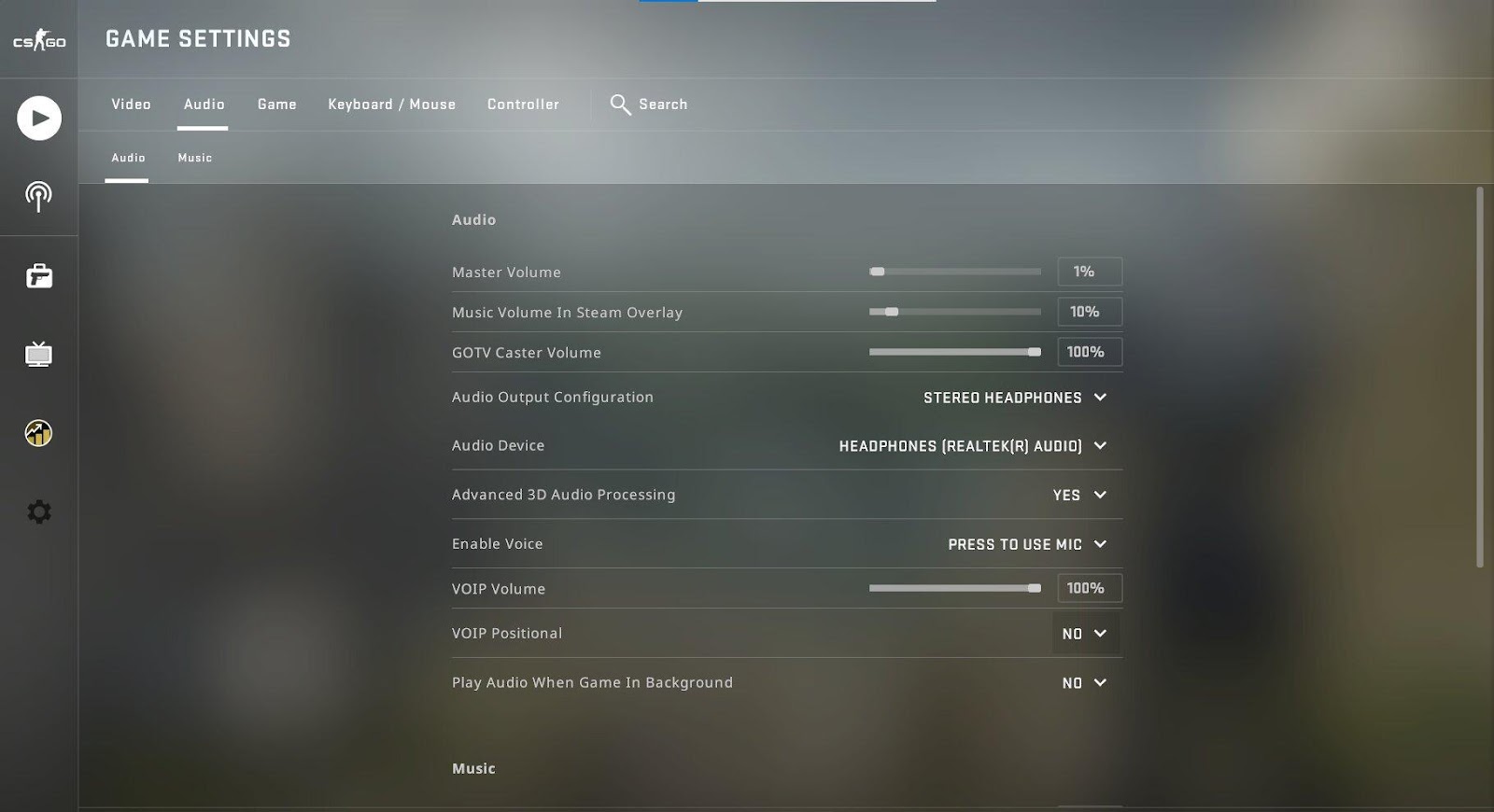Select the Audio sub-tab

coord(128,158)
